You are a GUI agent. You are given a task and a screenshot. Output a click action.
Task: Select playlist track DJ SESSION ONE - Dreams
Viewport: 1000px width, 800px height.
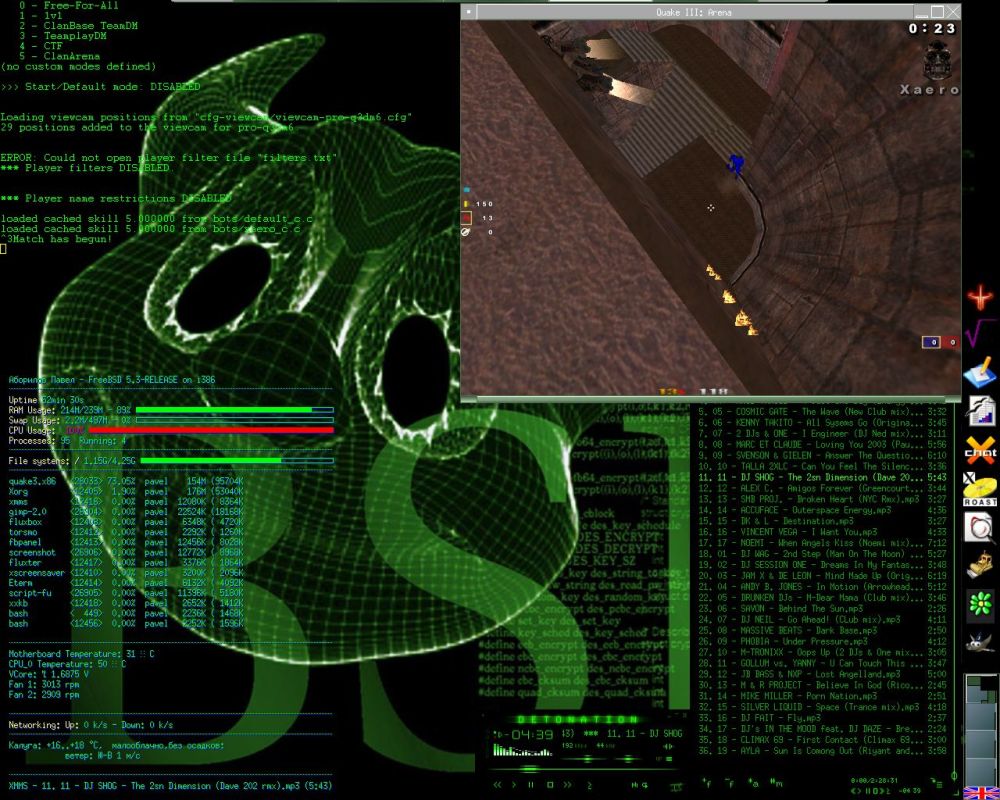822,565
